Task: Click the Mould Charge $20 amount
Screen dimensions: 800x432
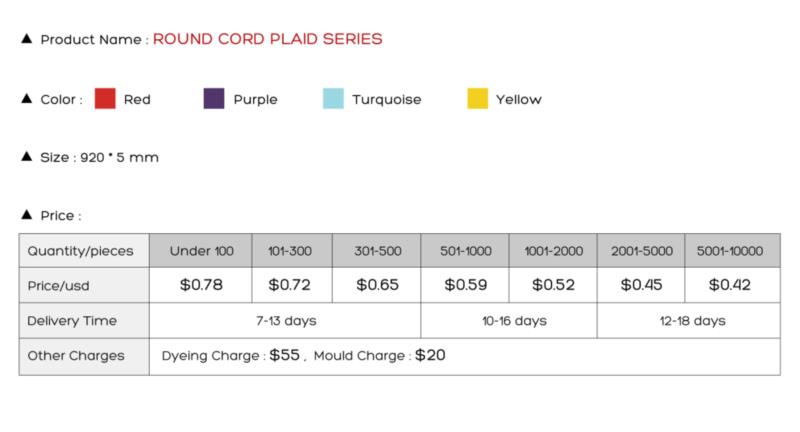Action: pyautogui.click(x=430, y=355)
